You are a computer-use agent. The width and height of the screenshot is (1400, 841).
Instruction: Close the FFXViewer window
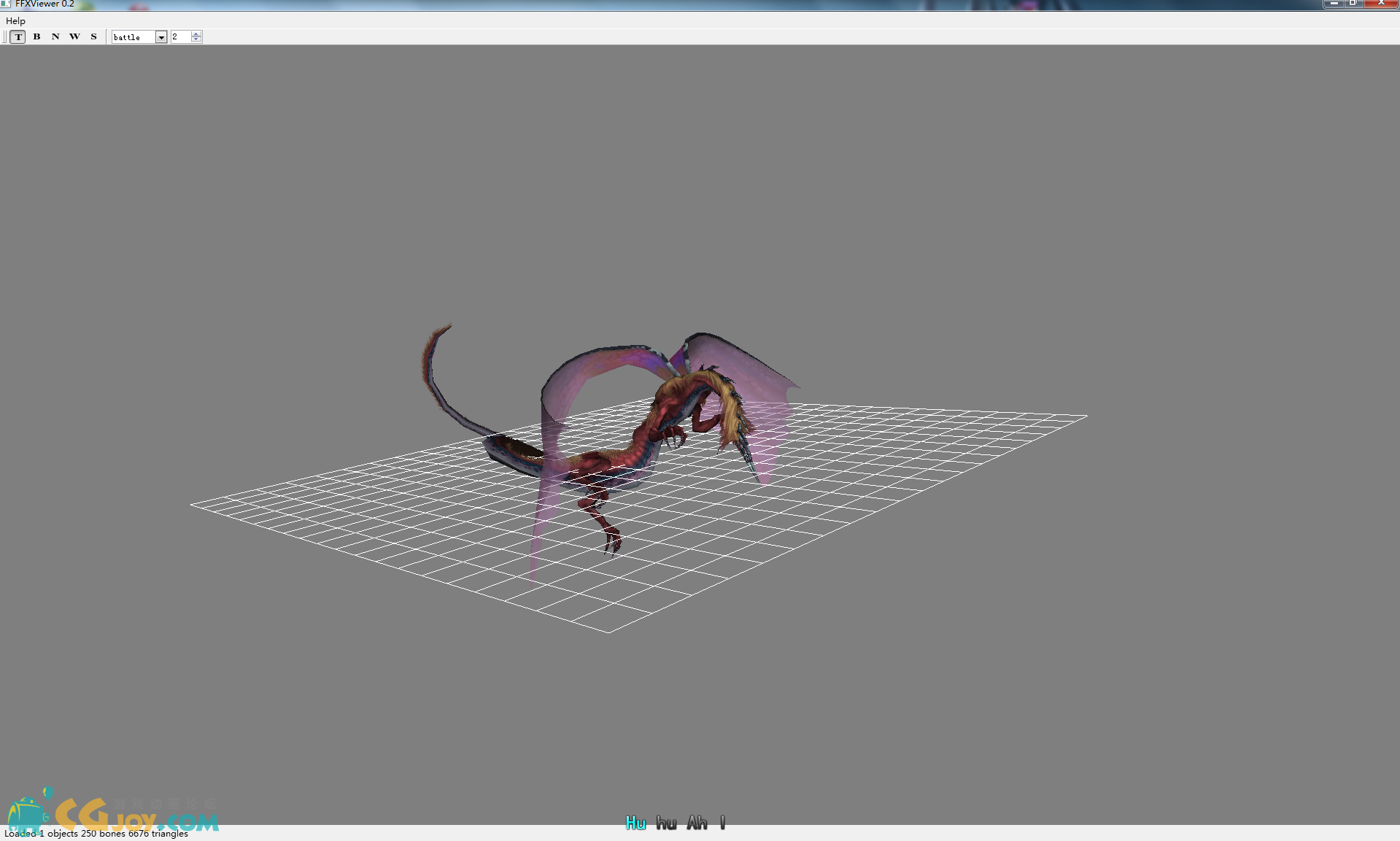pyautogui.click(x=1380, y=4)
